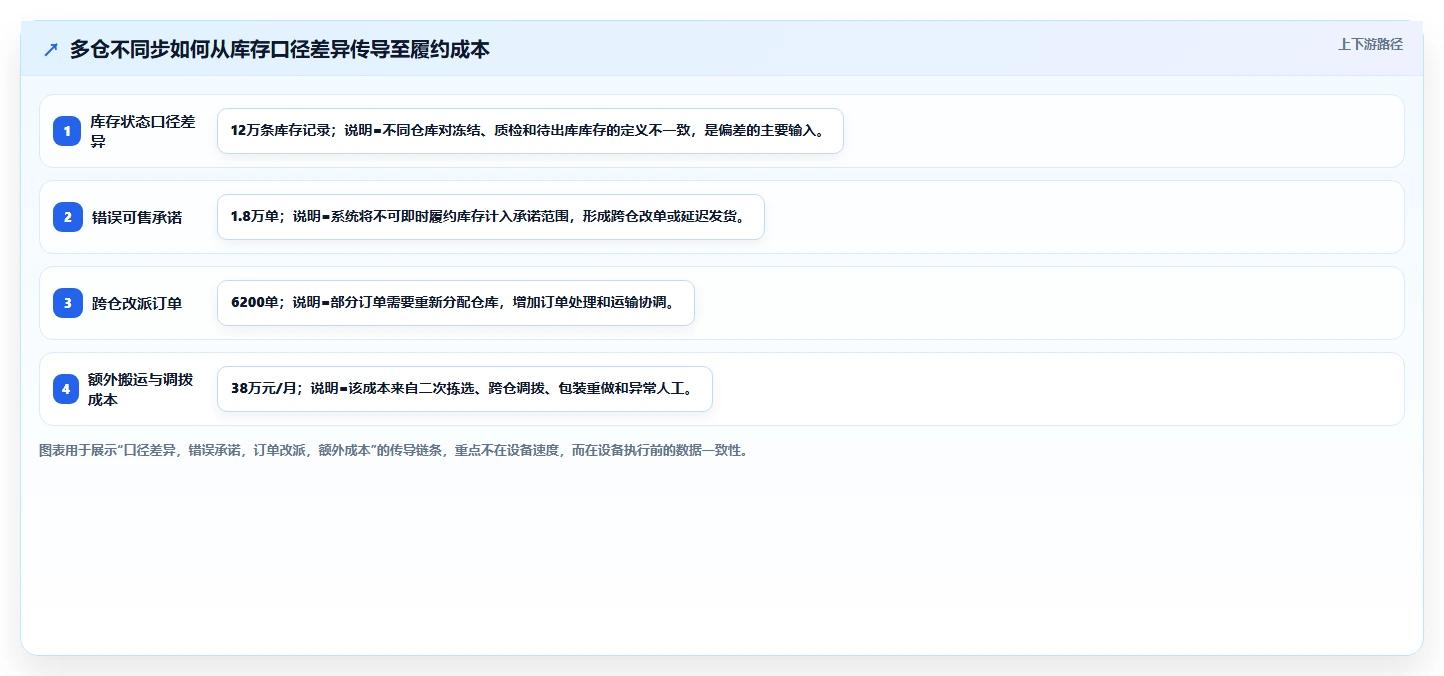Click the title 多仓不同步如何从库存口径差异传导至履约成本
The image size is (1444, 676).
[x=280, y=49]
